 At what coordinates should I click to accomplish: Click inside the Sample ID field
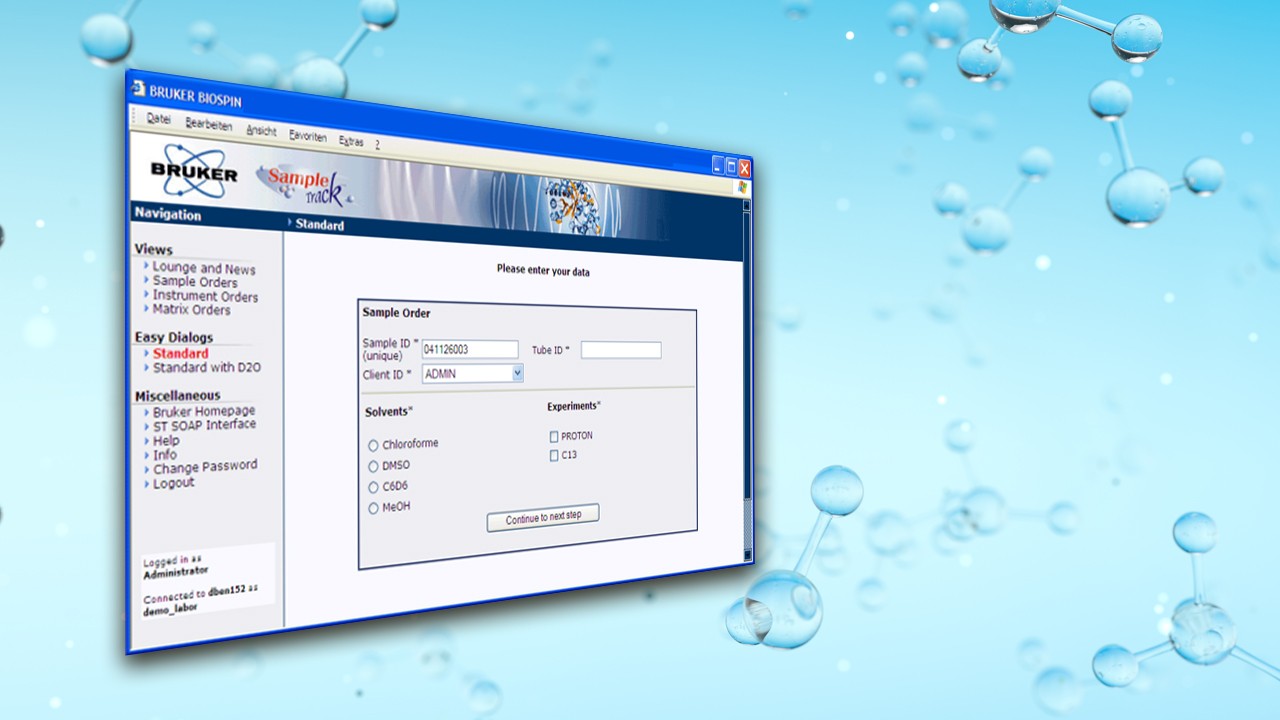click(470, 348)
